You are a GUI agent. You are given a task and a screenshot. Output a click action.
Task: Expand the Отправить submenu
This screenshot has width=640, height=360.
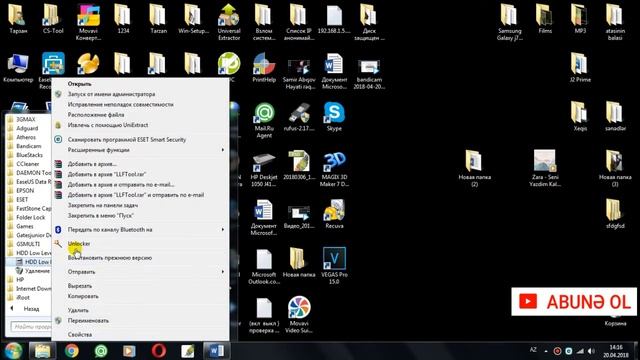click(x=140, y=272)
